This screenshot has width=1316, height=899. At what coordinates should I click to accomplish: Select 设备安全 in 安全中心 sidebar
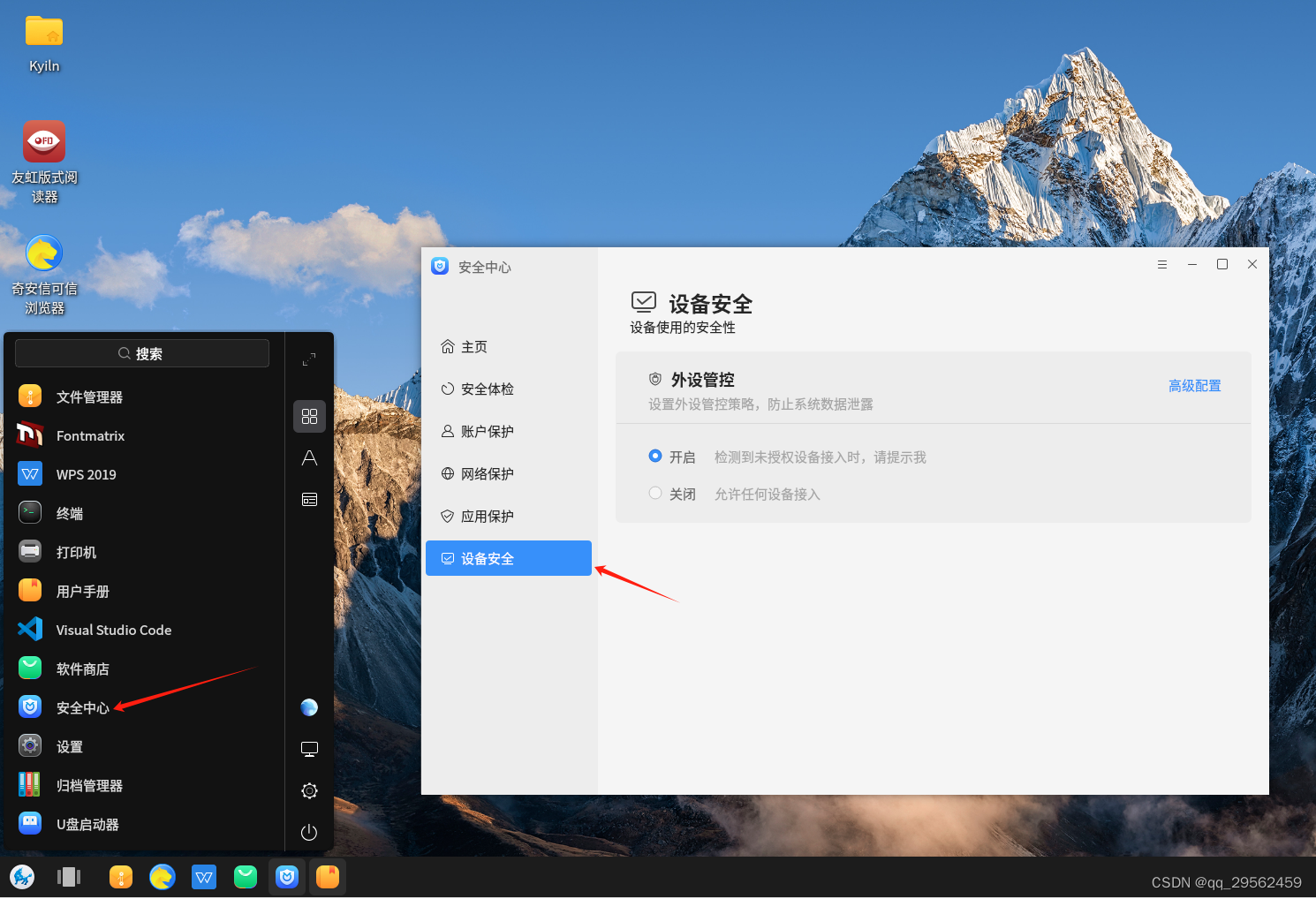(509, 558)
